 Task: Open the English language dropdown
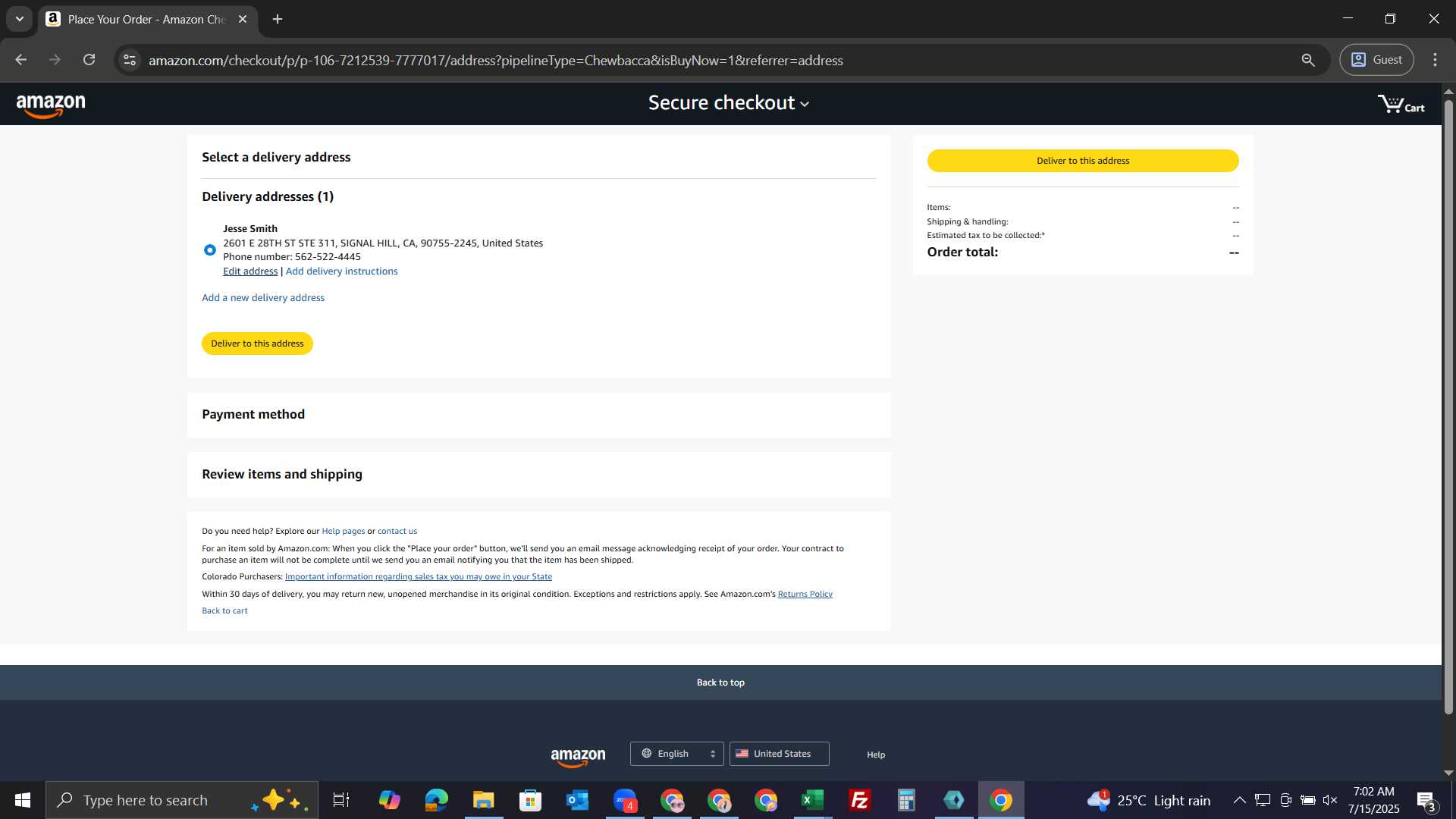point(677,754)
